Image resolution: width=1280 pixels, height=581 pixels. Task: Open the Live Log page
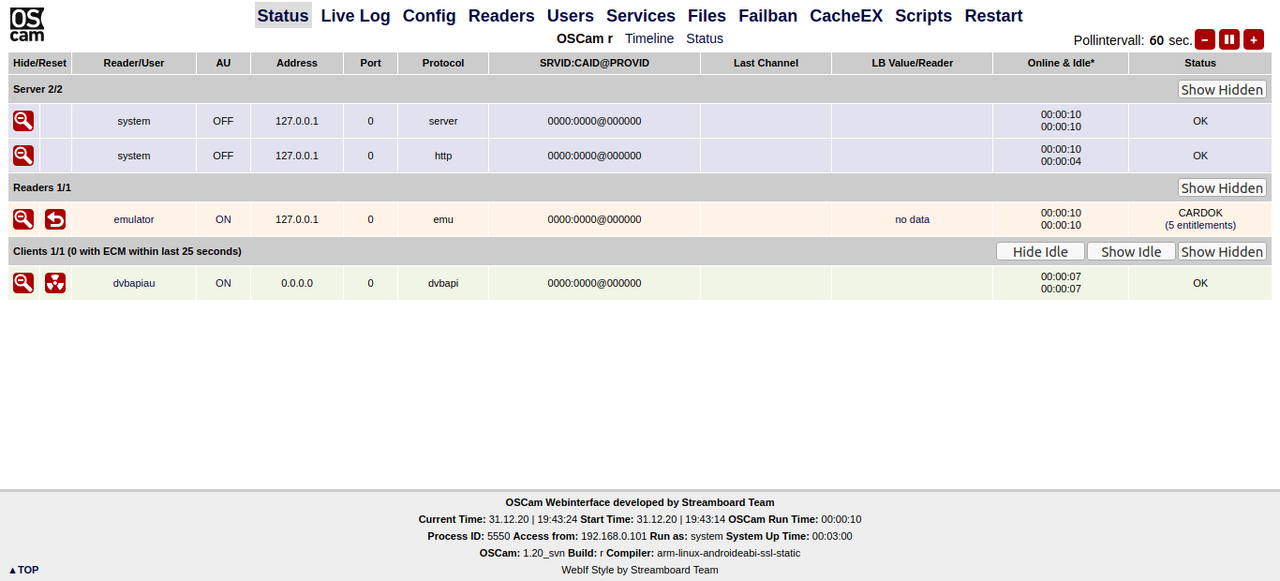[355, 16]
